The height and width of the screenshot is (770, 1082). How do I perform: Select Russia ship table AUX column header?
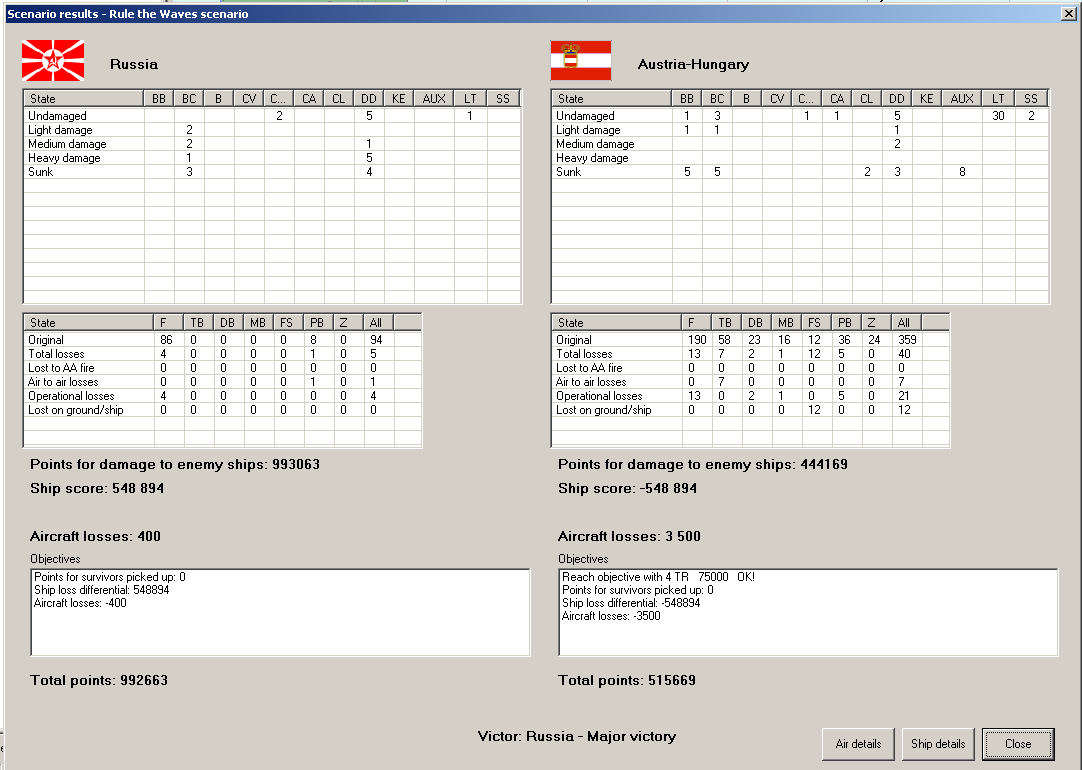pos(434,99)
